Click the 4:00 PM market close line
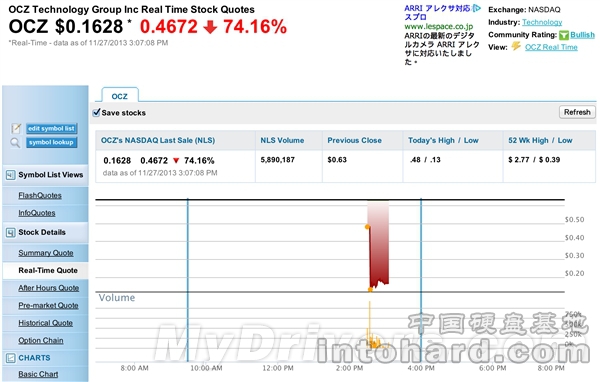 point(421,280)
